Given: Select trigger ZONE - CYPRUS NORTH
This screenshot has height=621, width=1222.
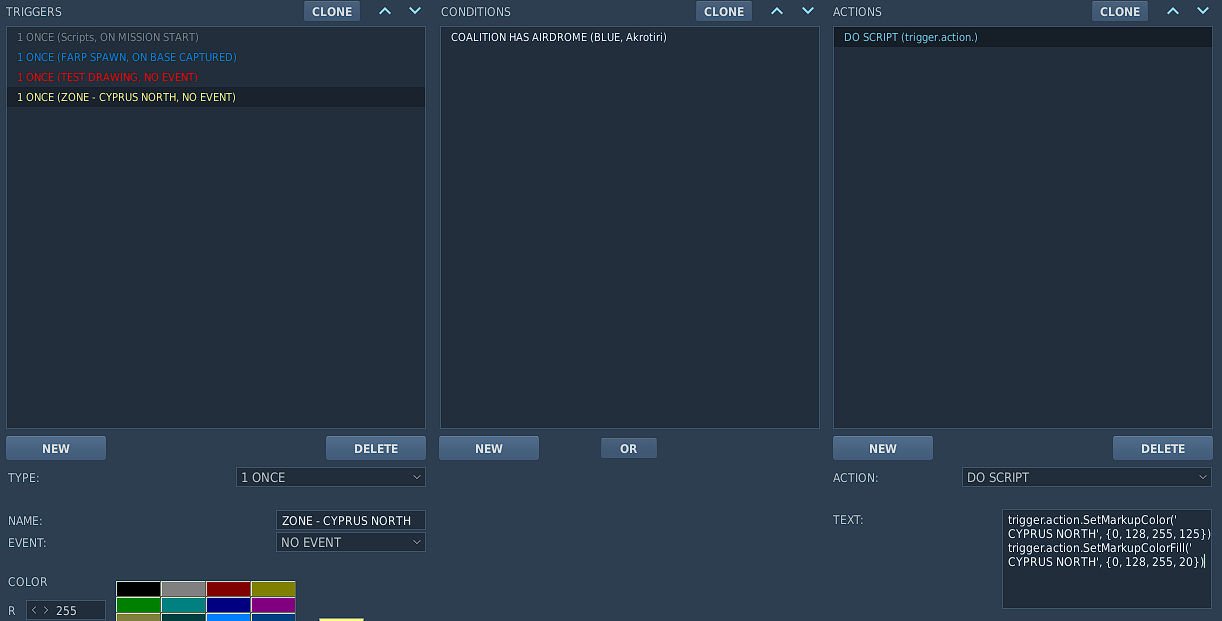Looking at the screenshot, I should pyautogui.click(x=216, y=97).
